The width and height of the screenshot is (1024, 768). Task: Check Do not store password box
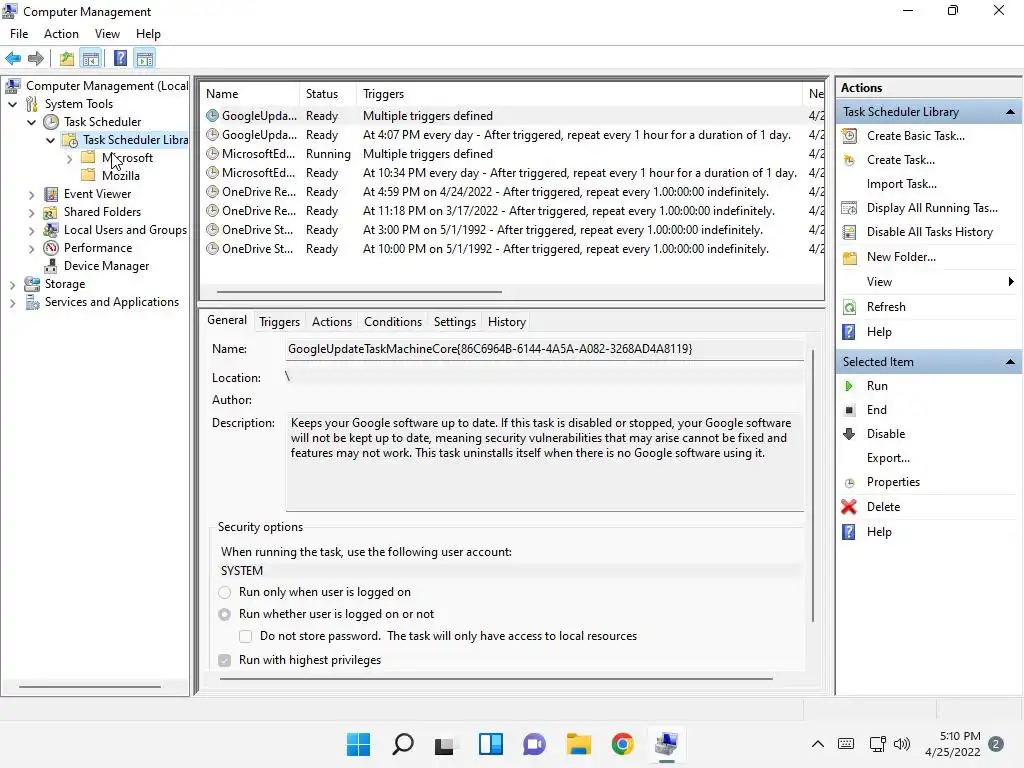click(x=246, y=636)
